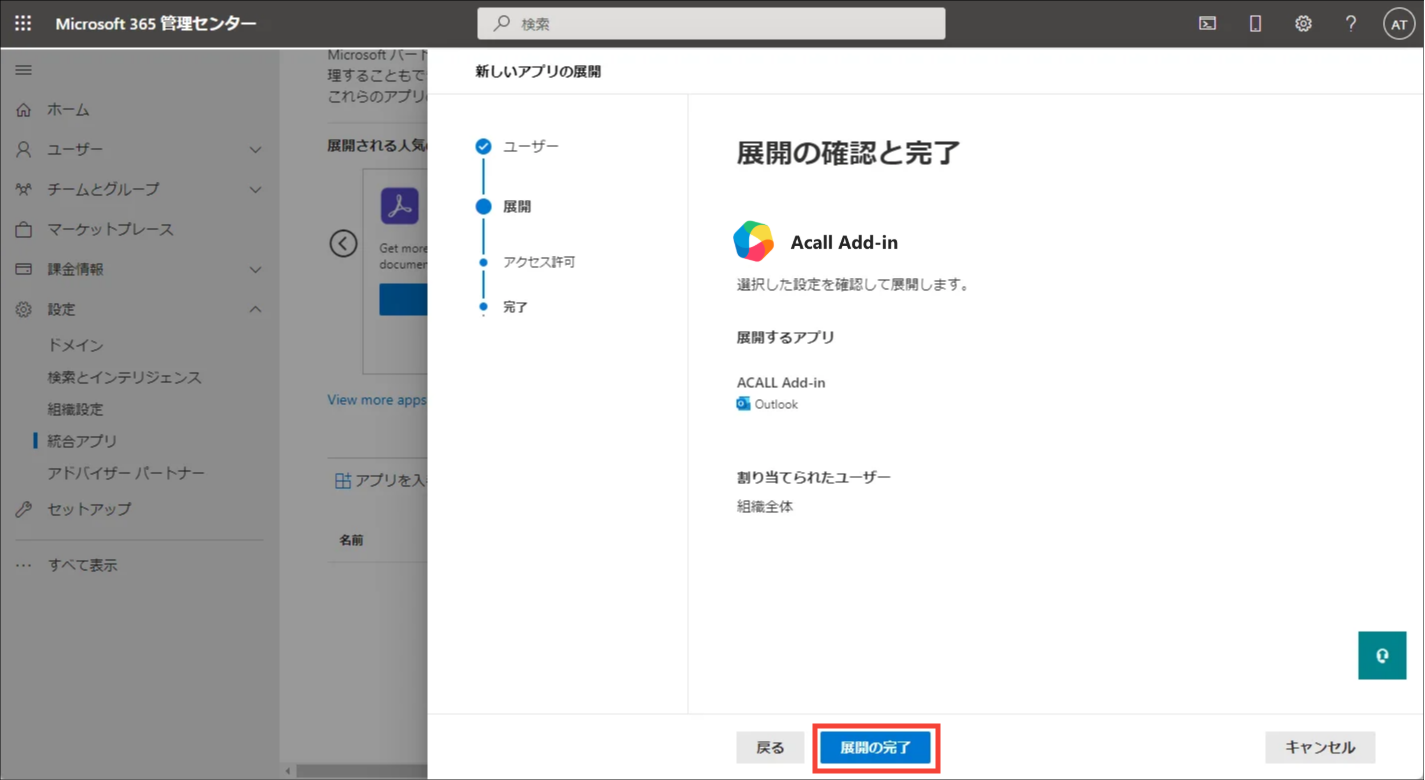
Task: Open ドメイン under settings
Action: (x=75, y=345)
